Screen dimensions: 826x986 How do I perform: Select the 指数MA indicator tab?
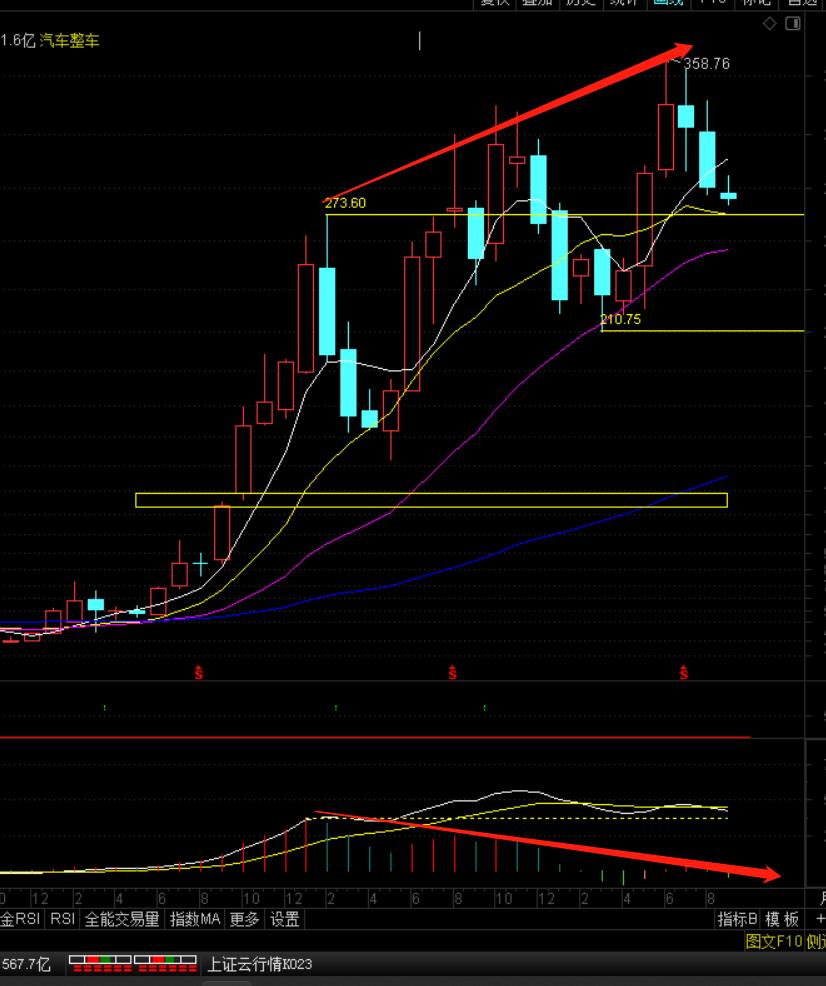[195, 919]
